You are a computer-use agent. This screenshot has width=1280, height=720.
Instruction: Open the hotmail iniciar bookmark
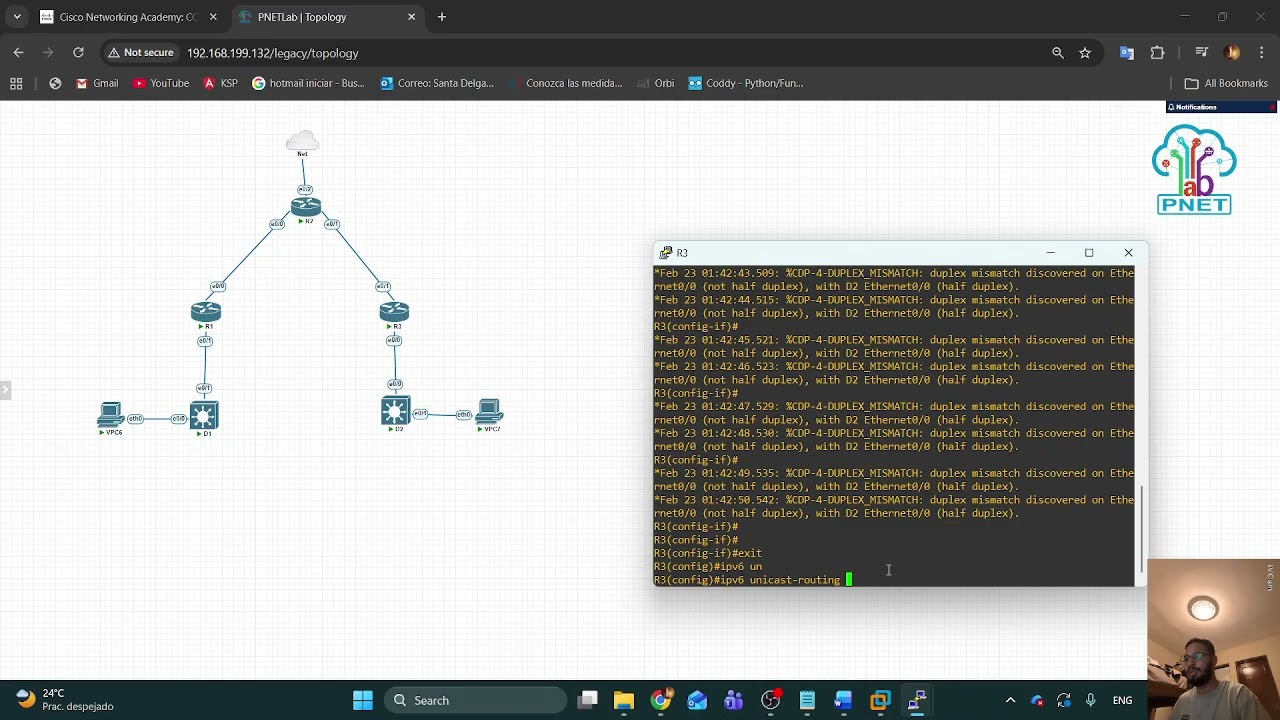(308, 83)
